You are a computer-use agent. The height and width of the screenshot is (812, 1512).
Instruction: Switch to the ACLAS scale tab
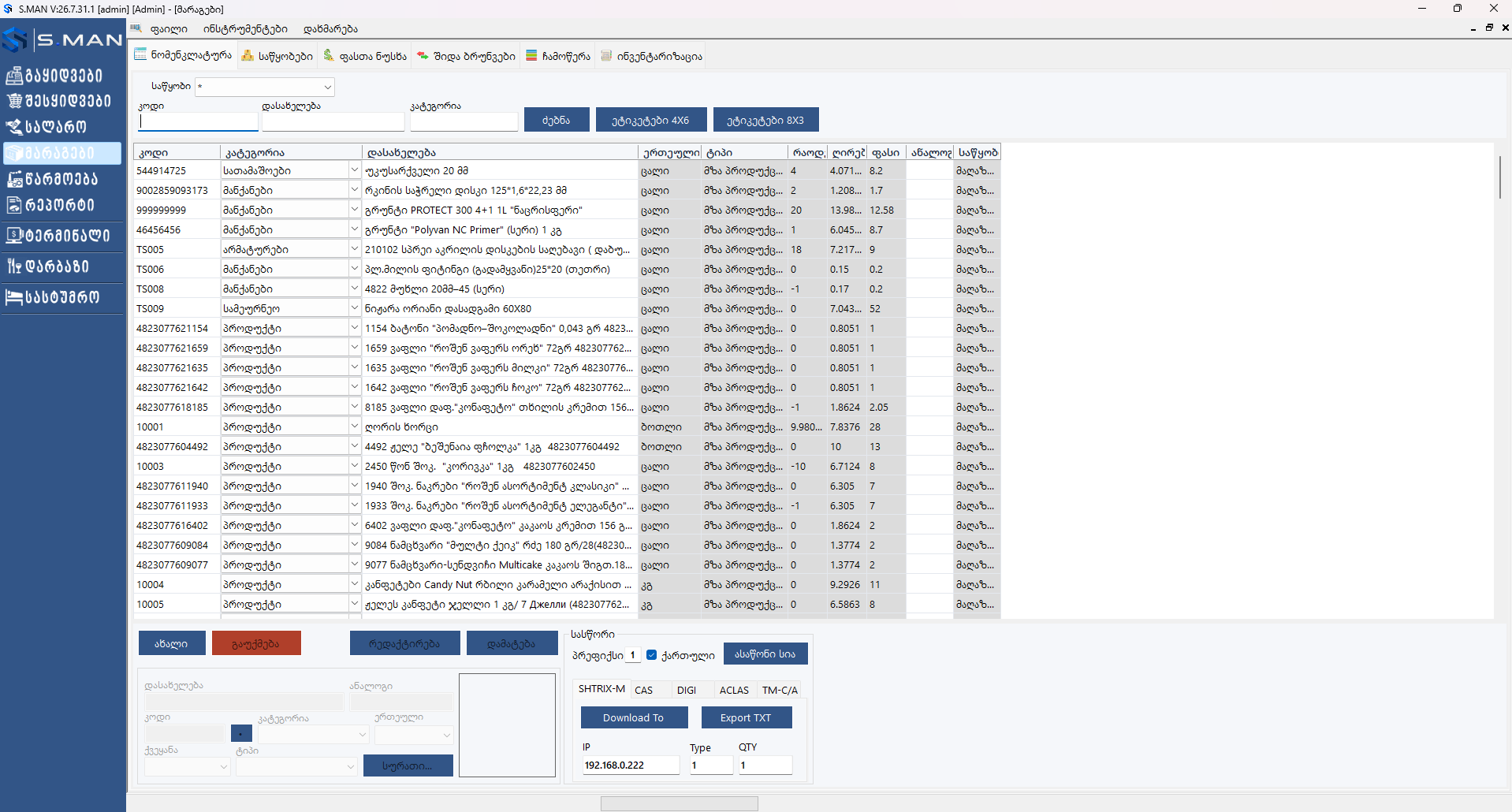tap(734, 690)
